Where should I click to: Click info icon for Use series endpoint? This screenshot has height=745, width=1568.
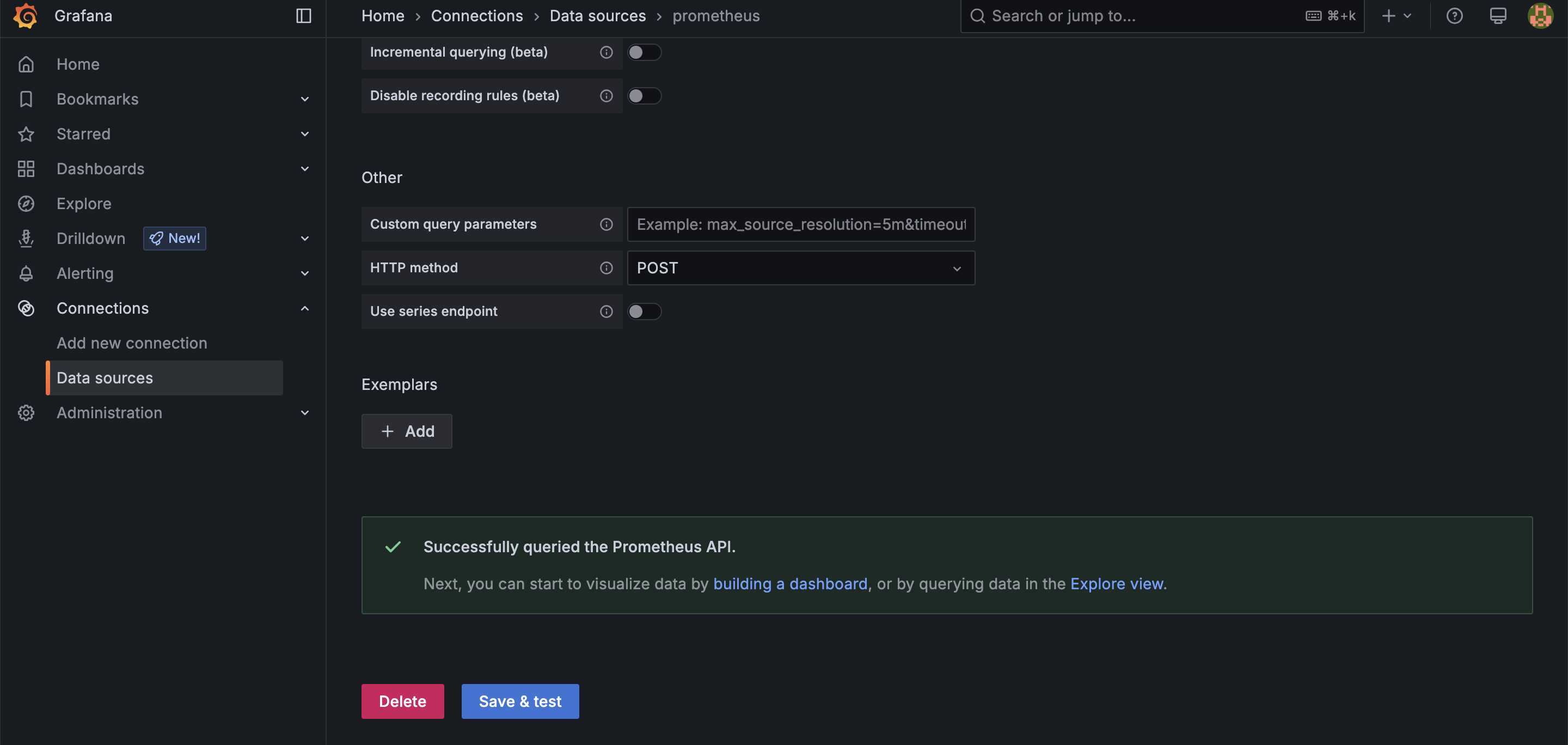[607, 312]
